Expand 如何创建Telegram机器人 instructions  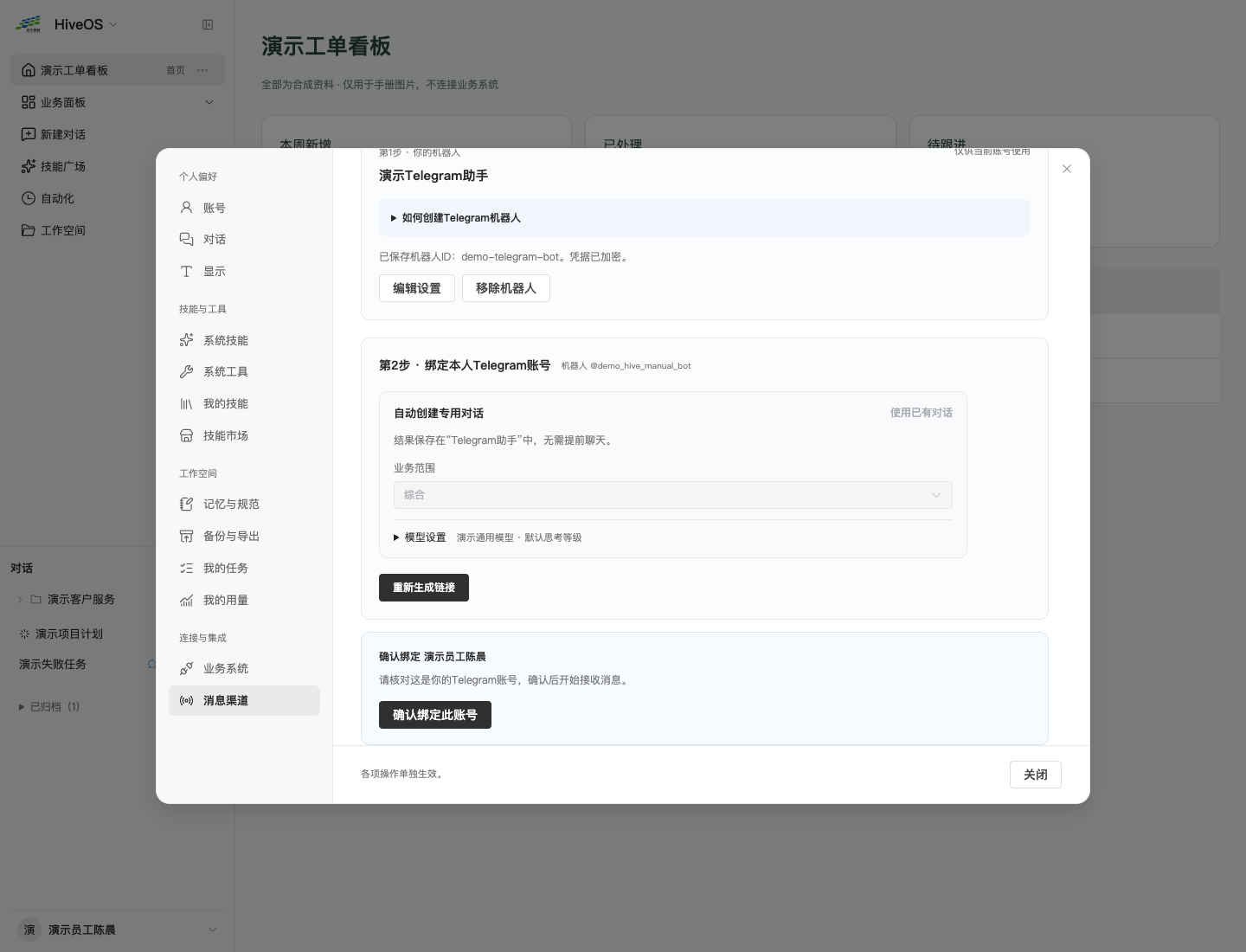704,218
